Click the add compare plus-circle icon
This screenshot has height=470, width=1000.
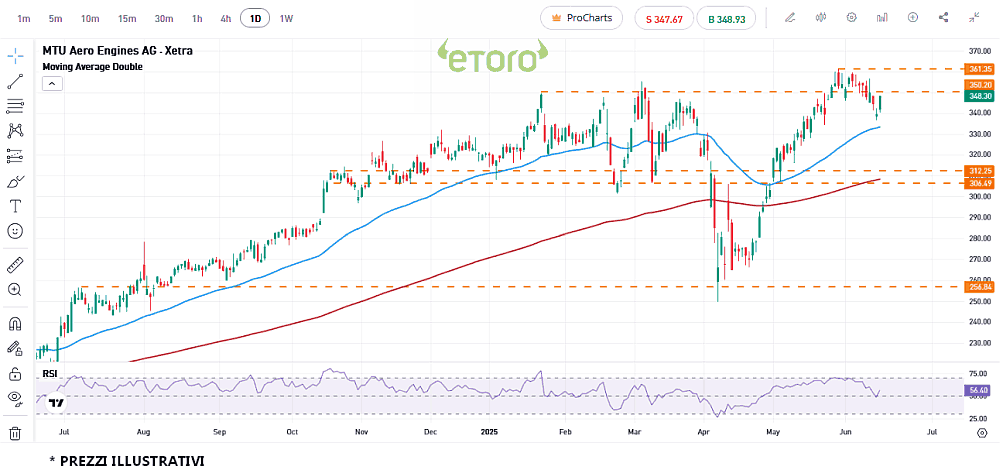(913, 18)
